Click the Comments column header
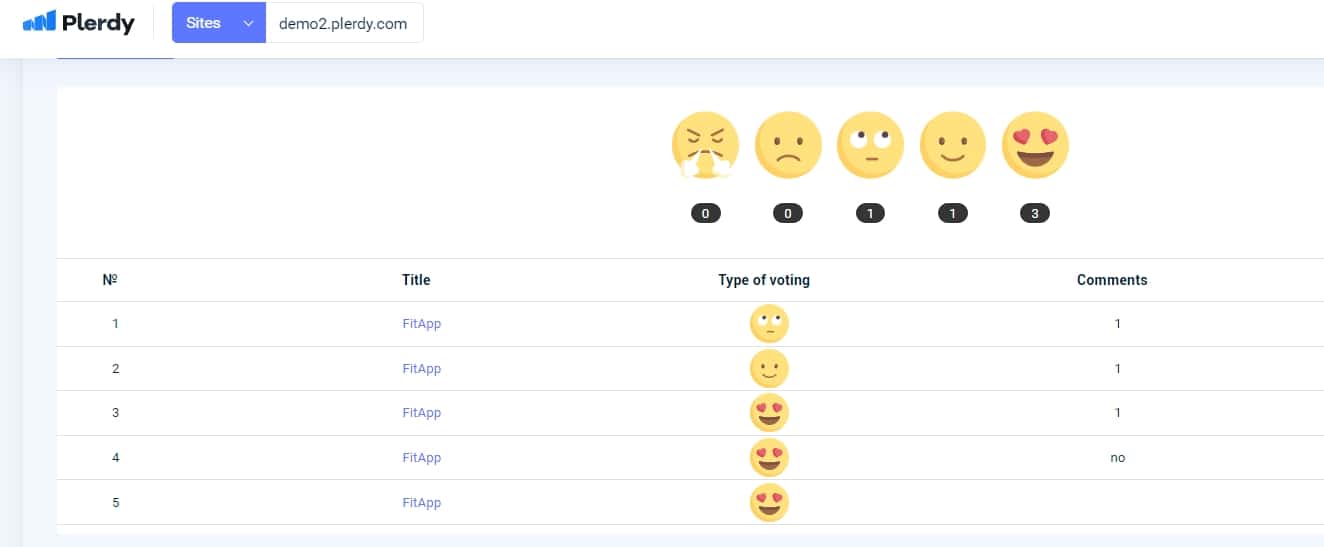The image size is (1324, 547). [1112, 280]
